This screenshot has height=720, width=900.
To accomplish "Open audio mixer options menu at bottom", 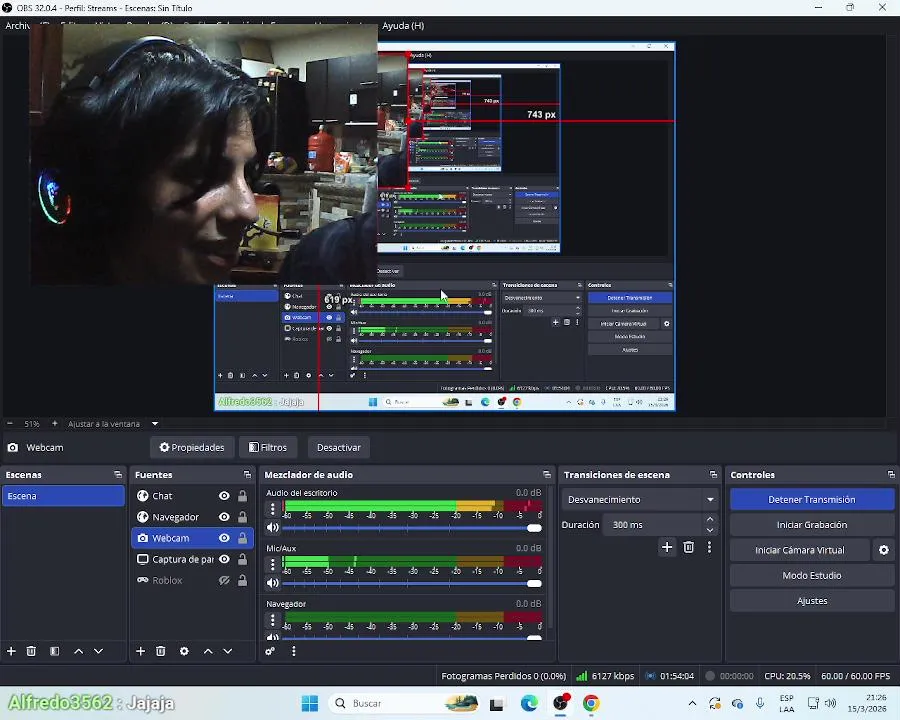I will 294,651.
